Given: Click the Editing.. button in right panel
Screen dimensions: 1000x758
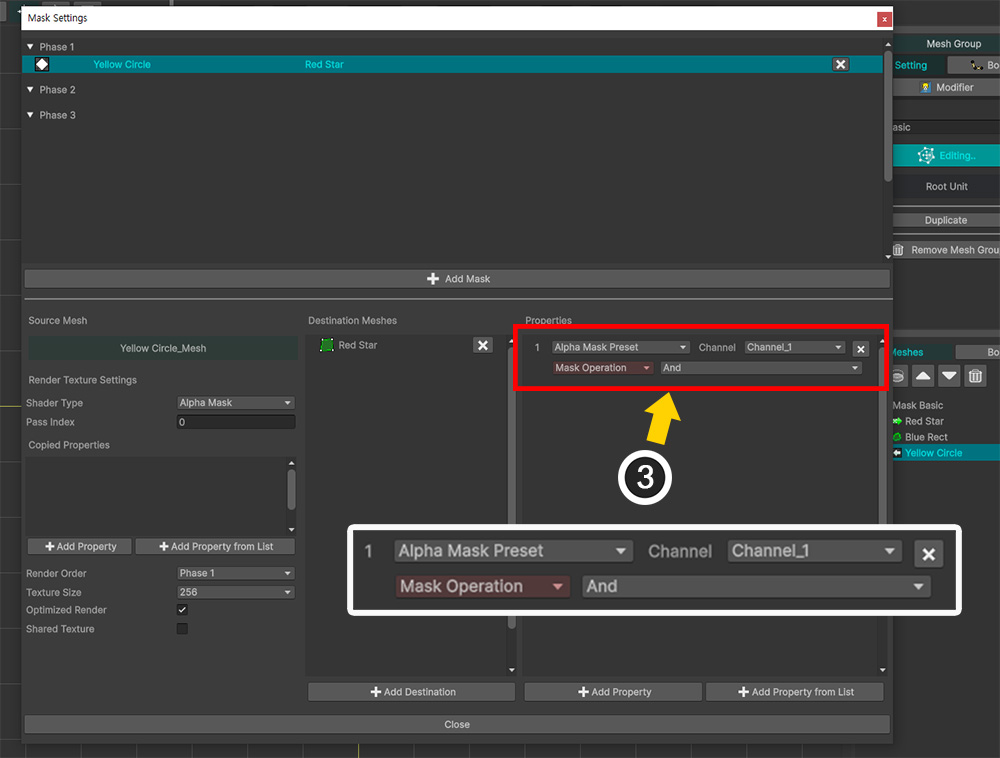Looking at the screenshot, I should (x=946, y=156).
